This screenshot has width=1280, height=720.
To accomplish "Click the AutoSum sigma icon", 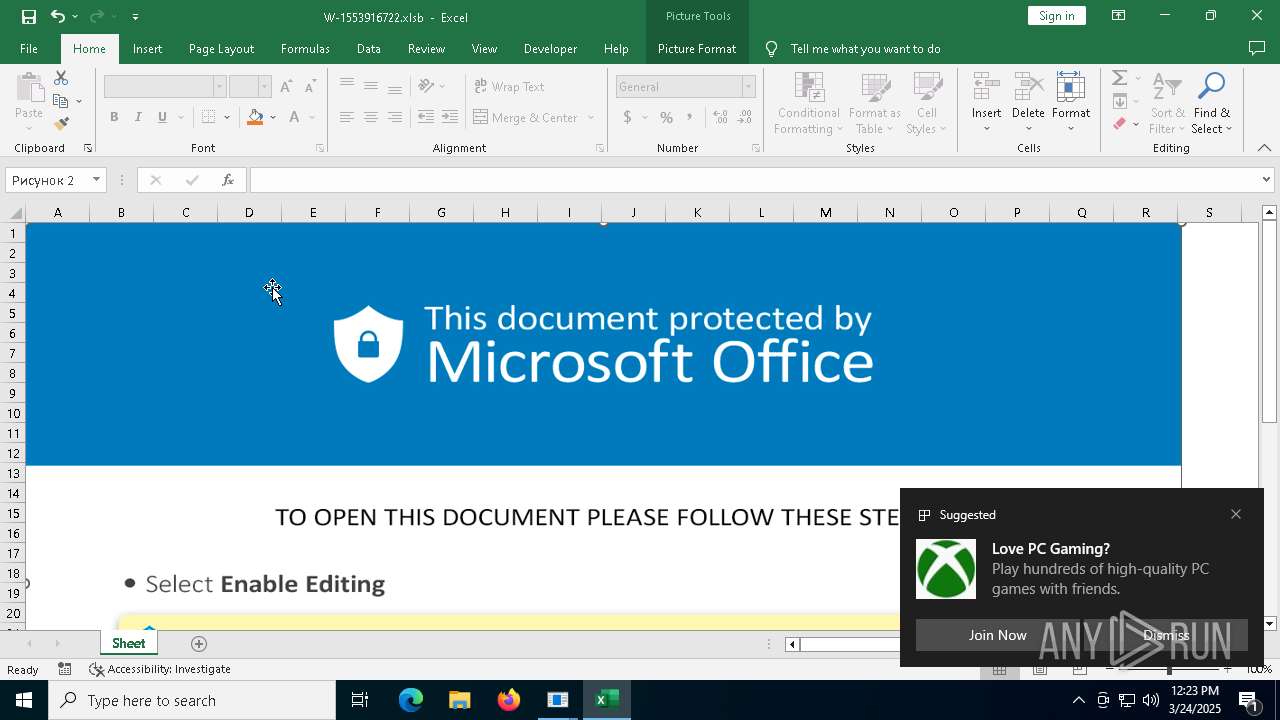I will [1120, 78].
